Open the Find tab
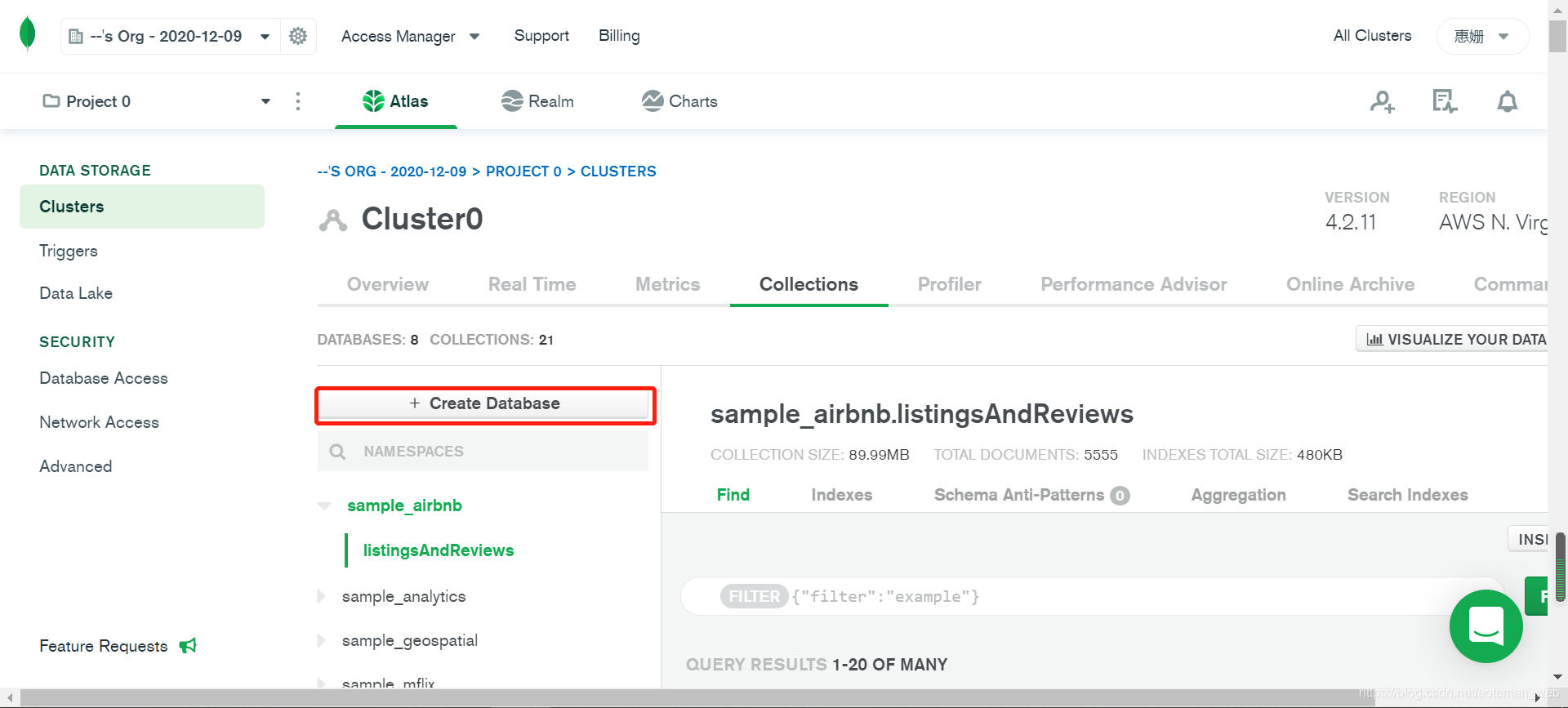The image size is (1568, 708). tap(733, 495)
